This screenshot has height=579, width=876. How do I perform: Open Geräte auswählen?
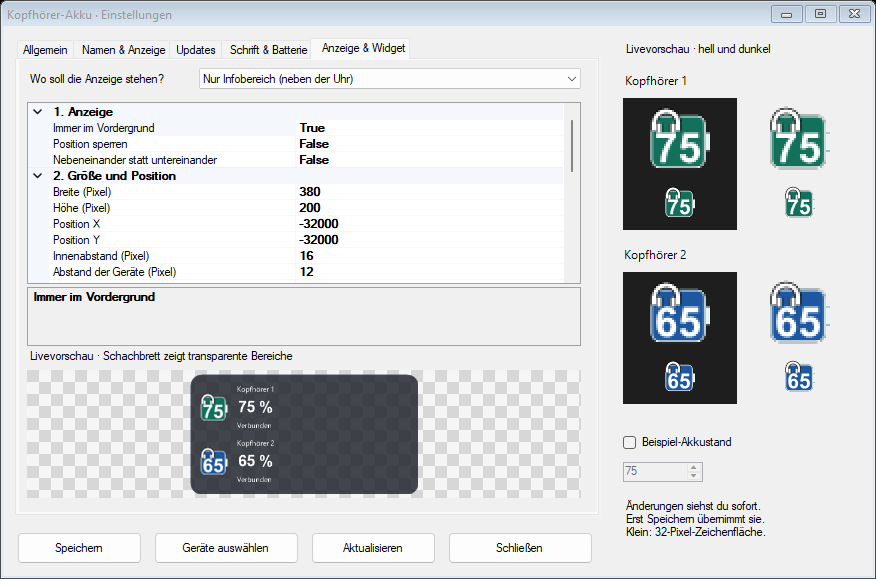tap(226, 548)
